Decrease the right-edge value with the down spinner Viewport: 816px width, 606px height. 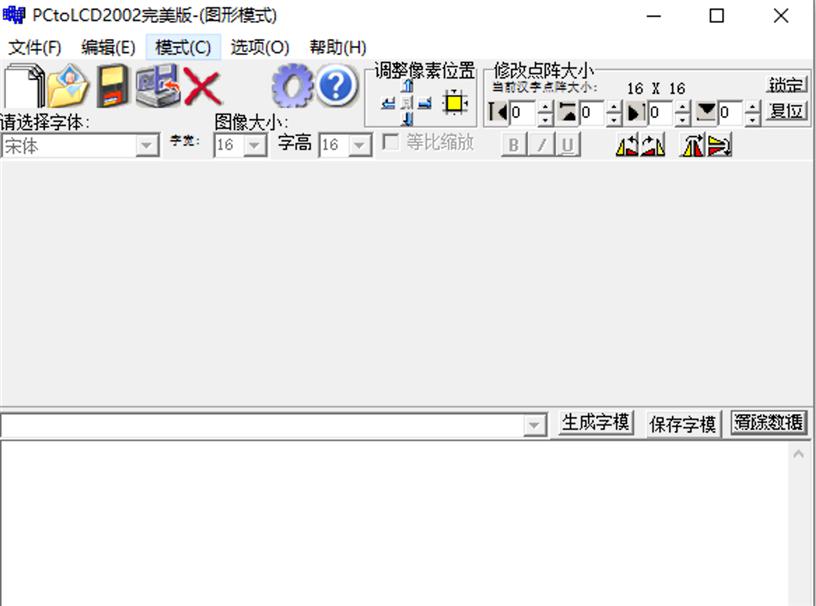pos(683,119)
